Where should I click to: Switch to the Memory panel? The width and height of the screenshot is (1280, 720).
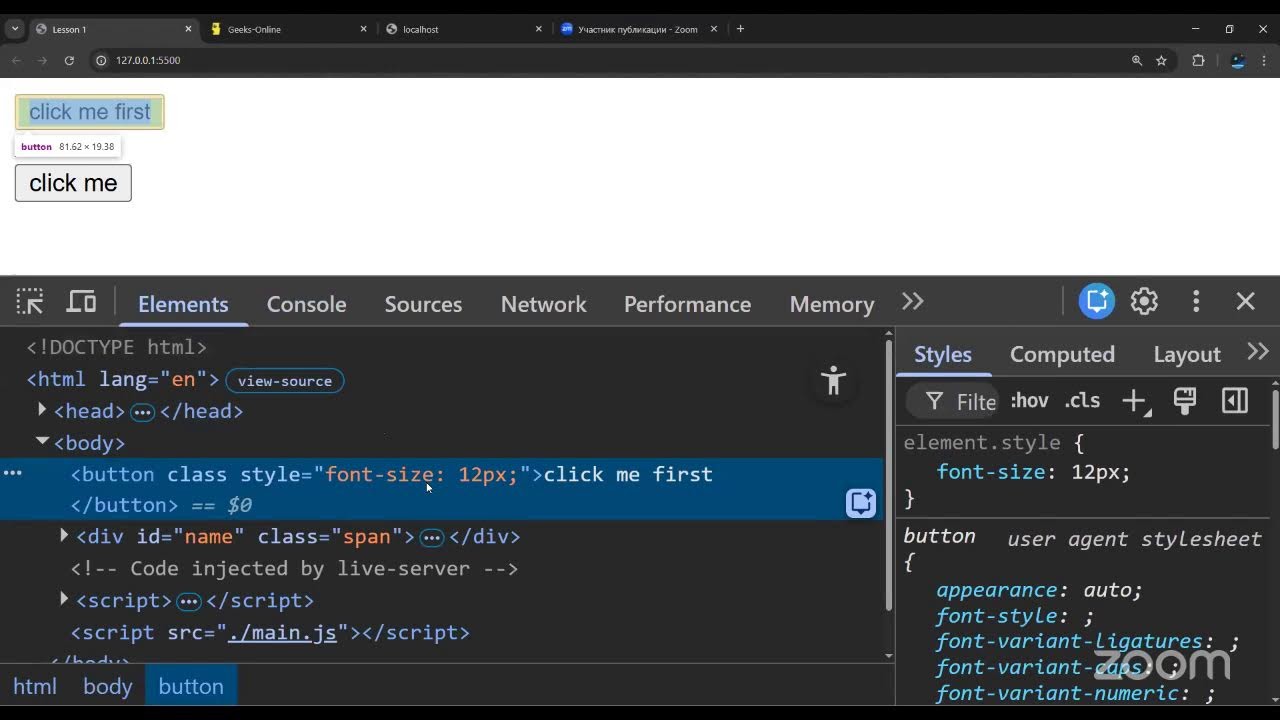click(832, 304)
